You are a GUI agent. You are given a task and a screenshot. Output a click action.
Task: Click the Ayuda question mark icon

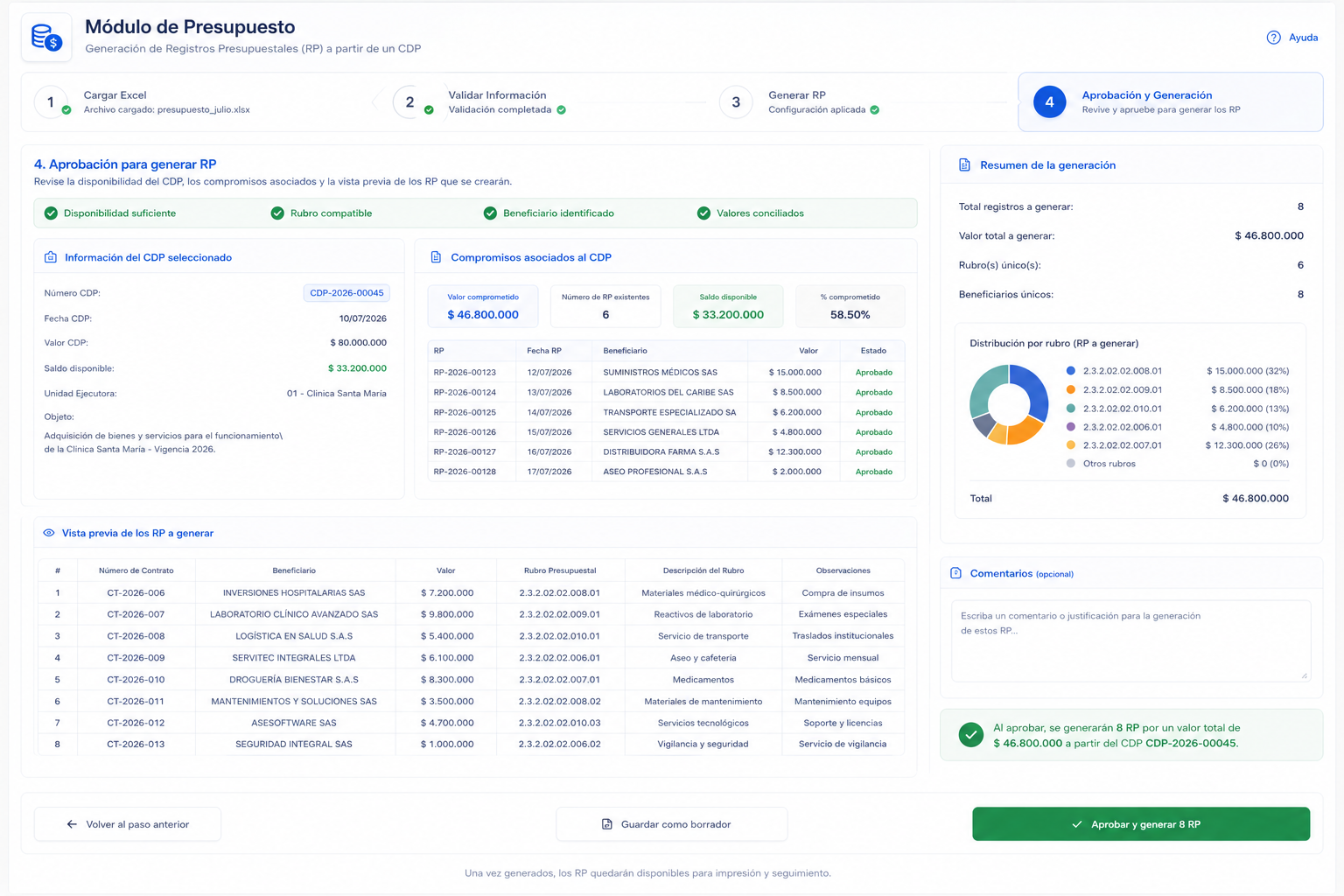coord(1274,38)
